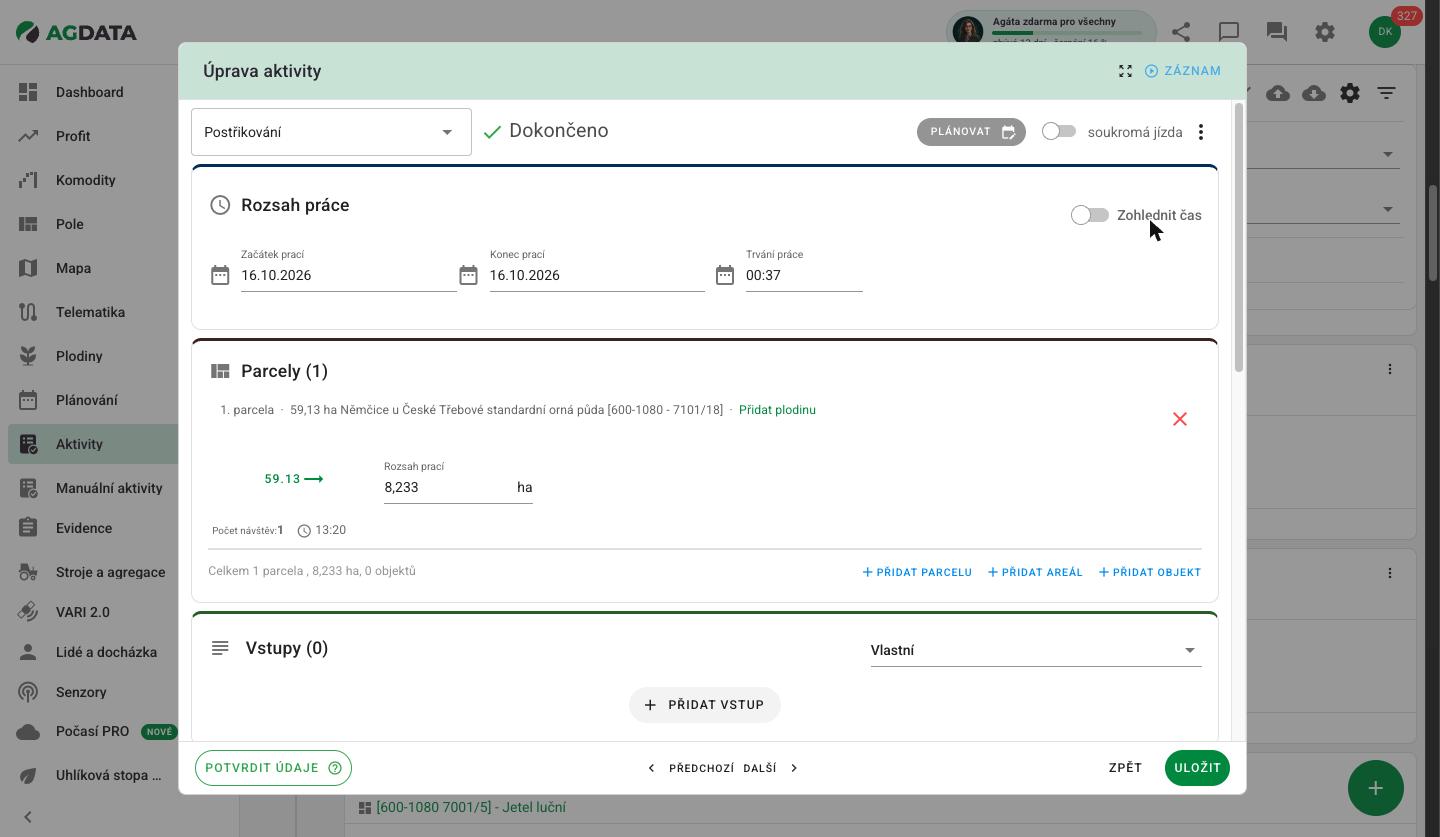Open the settings gear in top bar
This screenshot has width=1440, height=837.
coord(1325,32)
